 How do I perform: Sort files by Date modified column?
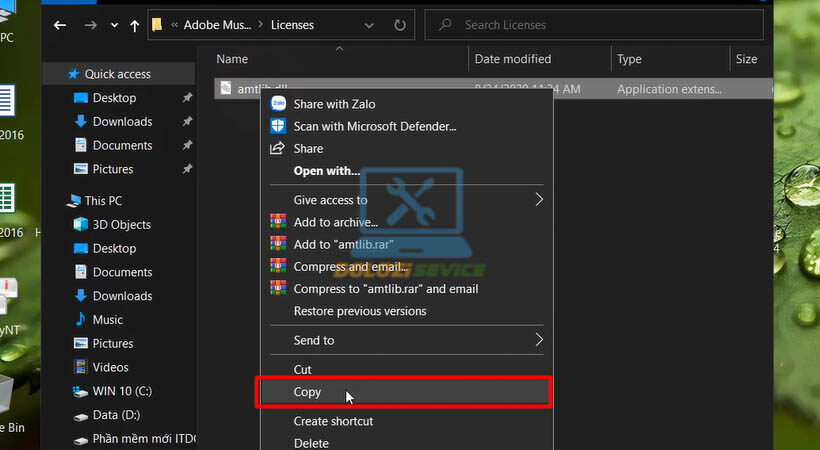click(x=512, y=59)
